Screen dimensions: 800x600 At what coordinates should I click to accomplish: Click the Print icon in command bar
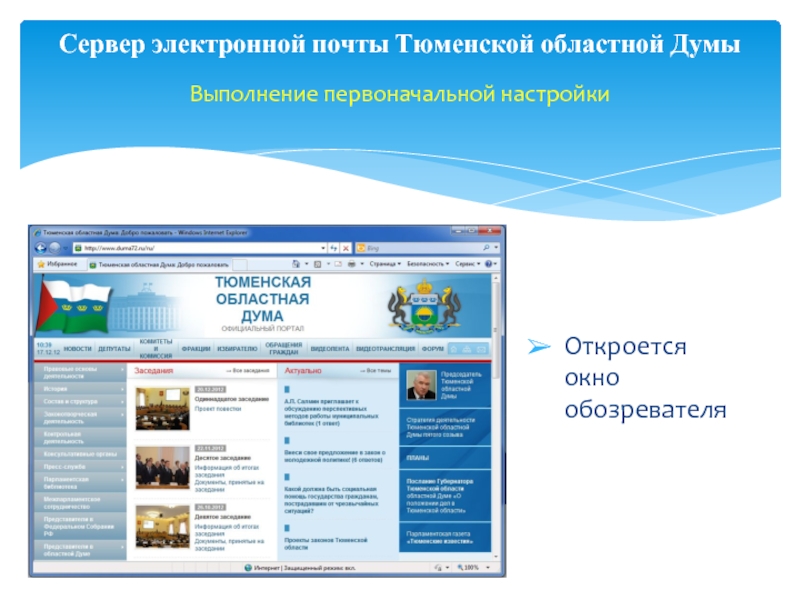[x=352, y=264]
